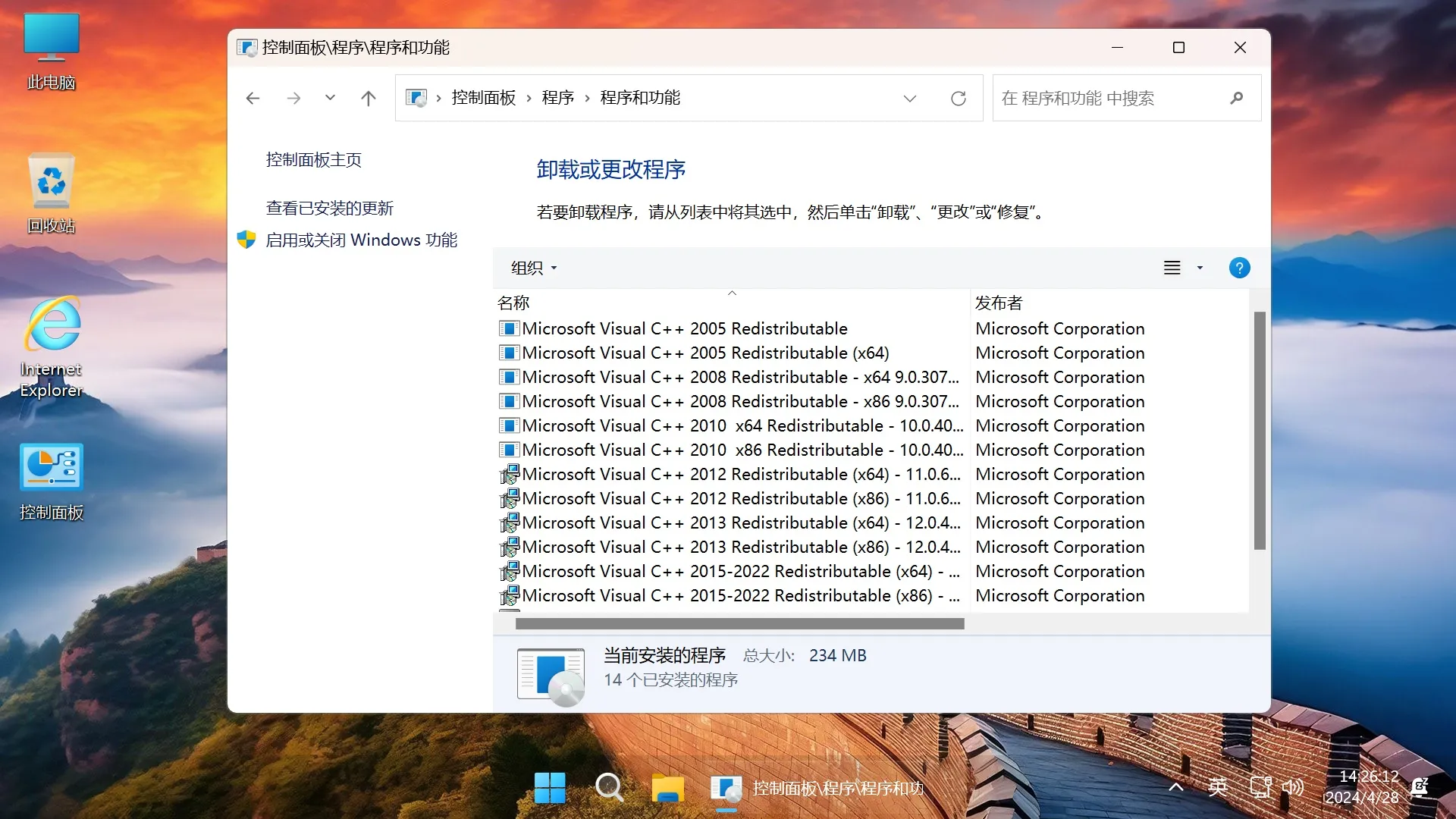Click '启用或关闭 Windows 功能' link
1456x819 pixels.
(x=362, y=239)
